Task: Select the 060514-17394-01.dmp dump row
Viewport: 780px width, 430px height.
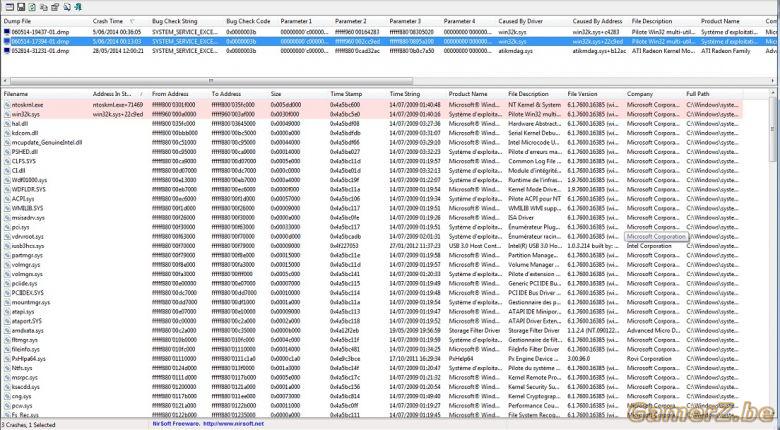Action: pyautogui.click(x=390, y=41)
